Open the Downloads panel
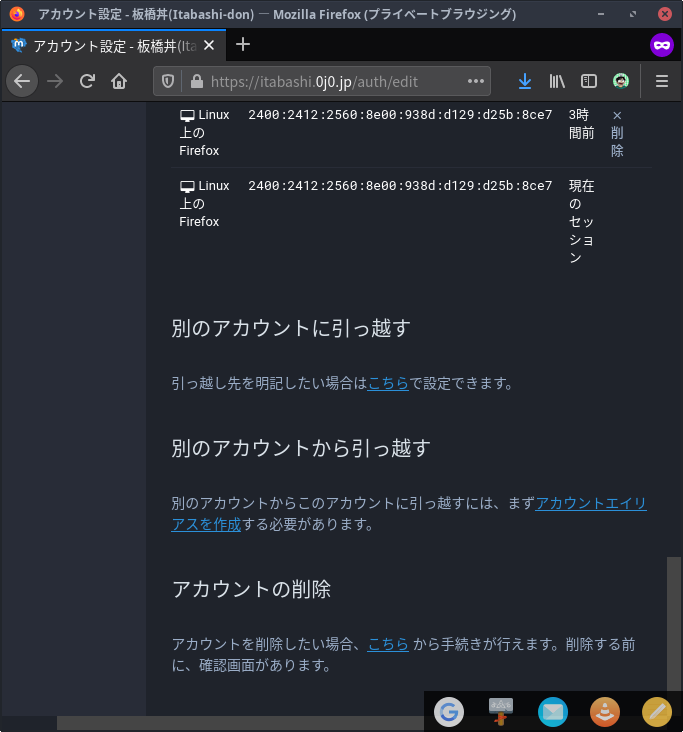 tap(524, 81)
